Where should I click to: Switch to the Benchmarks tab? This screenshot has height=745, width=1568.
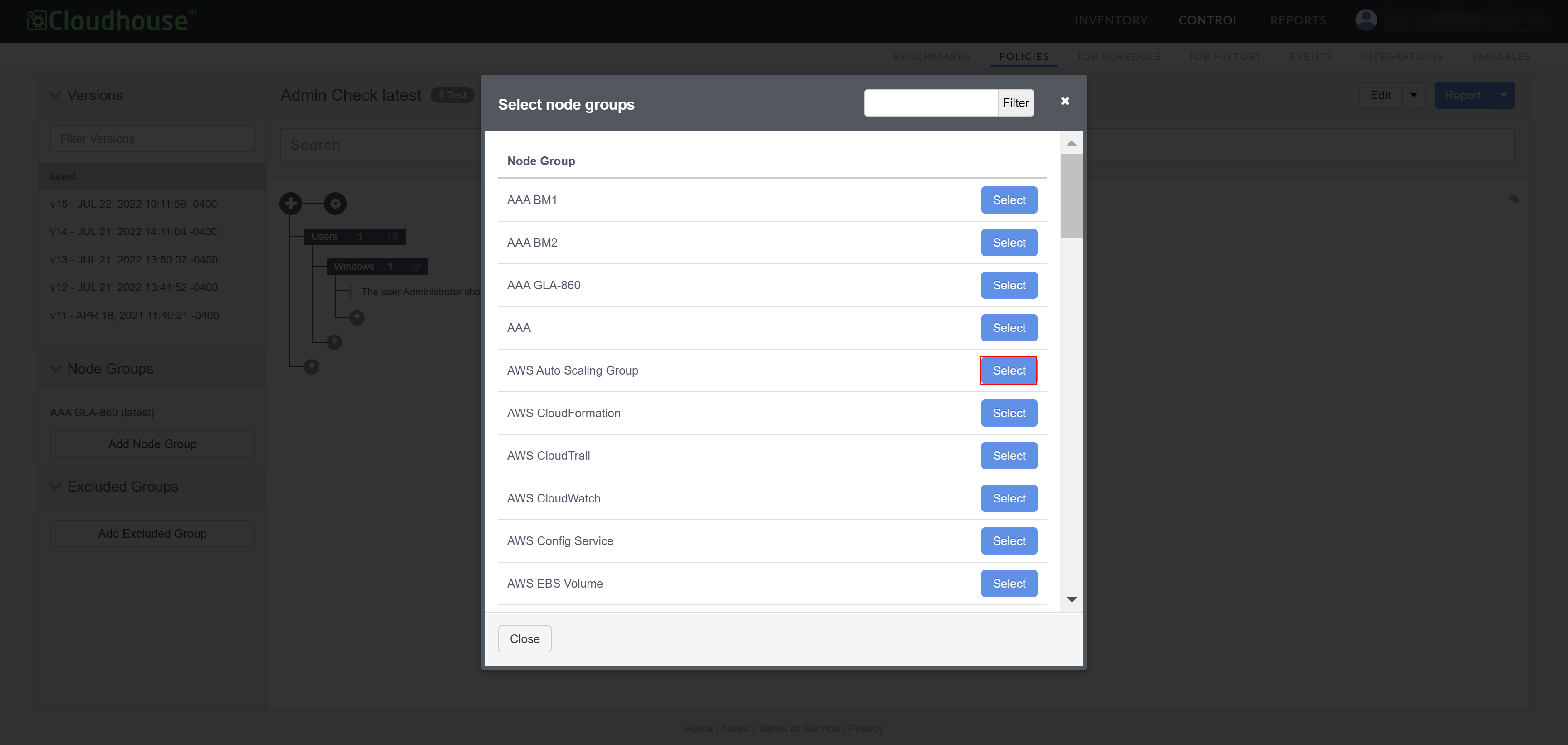(932, 56)
